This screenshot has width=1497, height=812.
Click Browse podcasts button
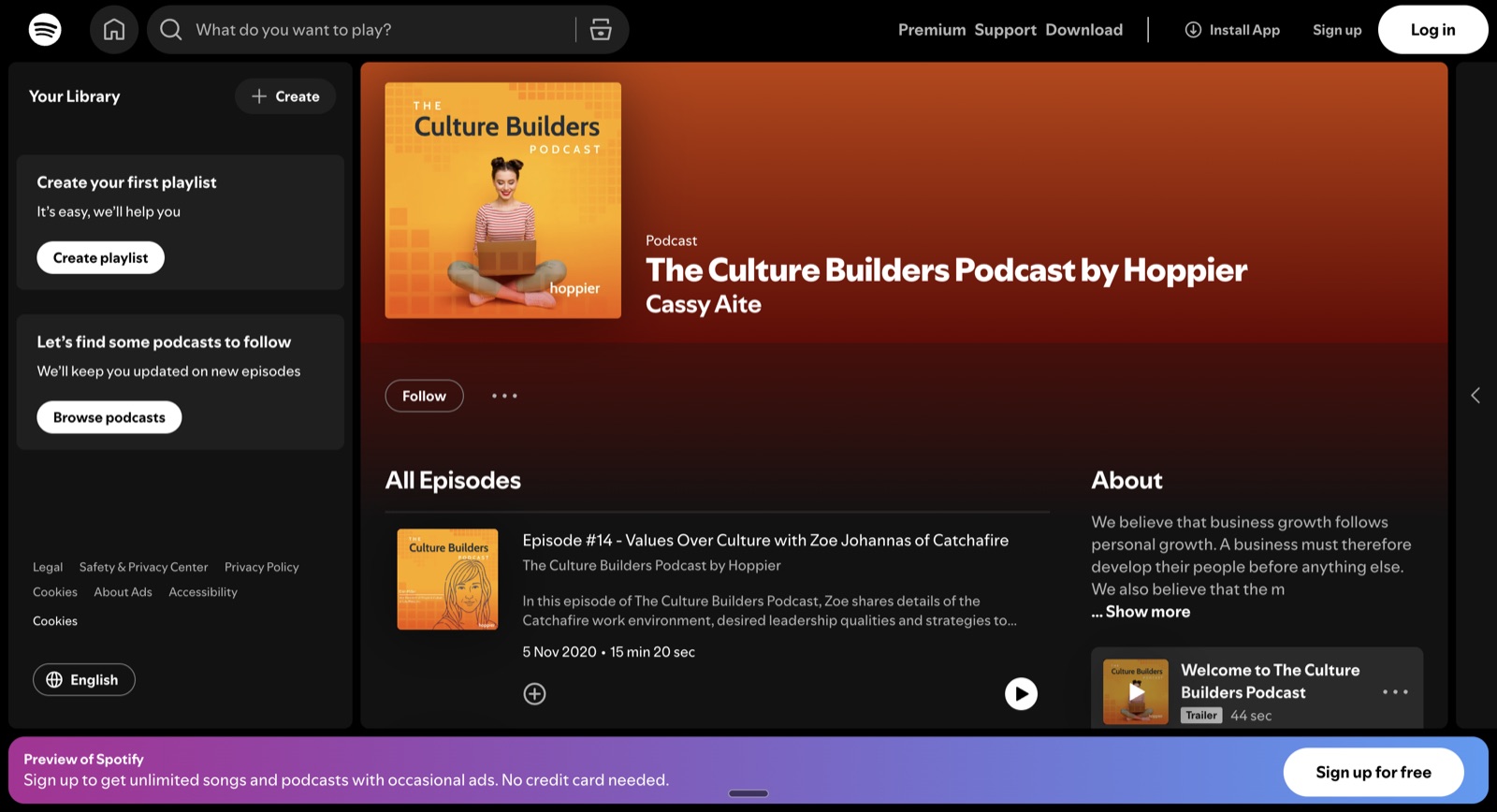109,417
